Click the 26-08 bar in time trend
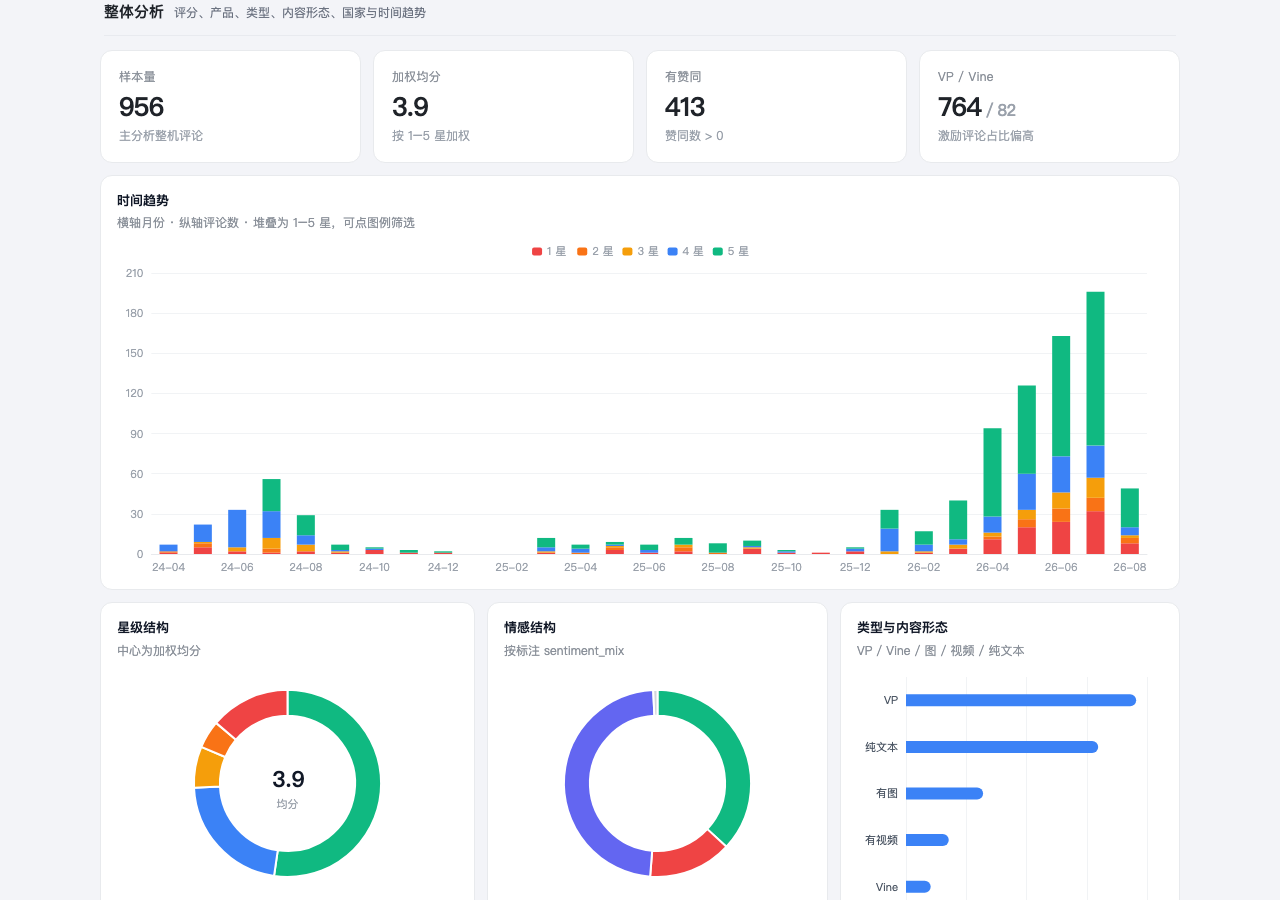Screen dimensions: 1280x900 (1129, 521)
